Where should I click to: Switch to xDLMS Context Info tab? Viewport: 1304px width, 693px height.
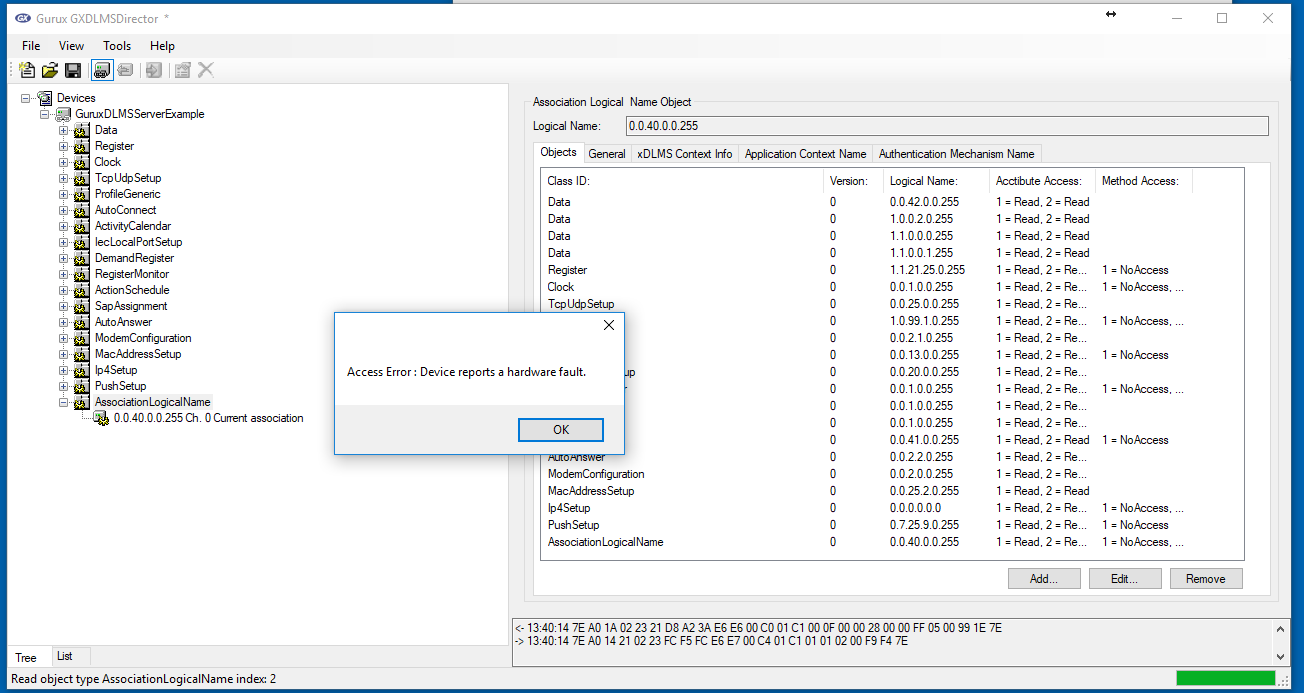tap(685, 154)
